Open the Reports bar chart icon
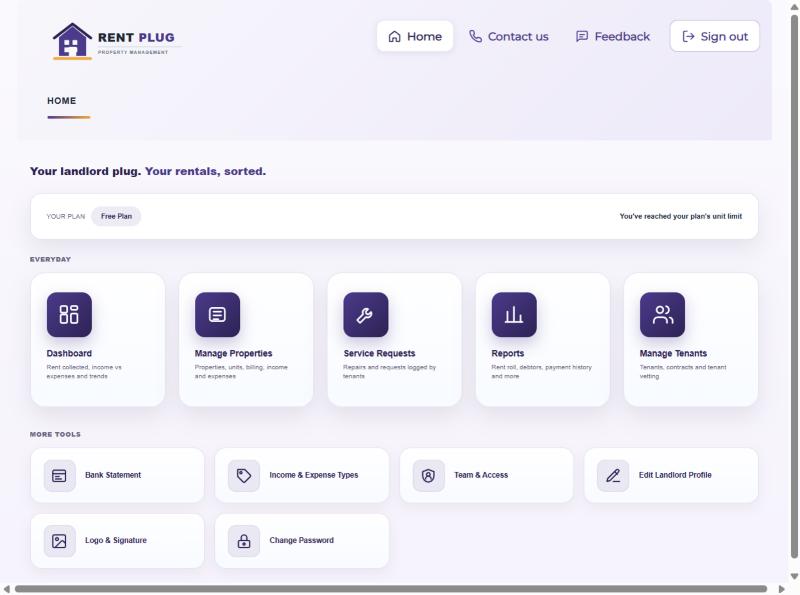This screenshot has height=595, width=800. point(514,314)
